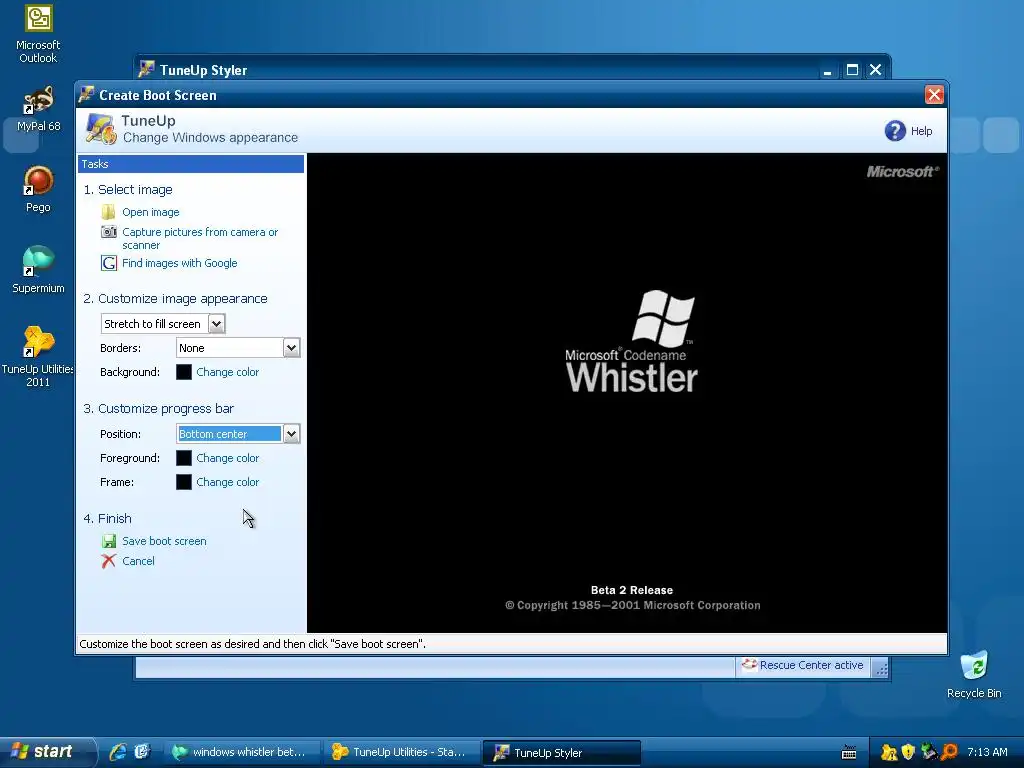Image resolution: width=1024 pixels, height=768 pixels.
Task: Click the Save boot screen link
Action: click(164, 541)
